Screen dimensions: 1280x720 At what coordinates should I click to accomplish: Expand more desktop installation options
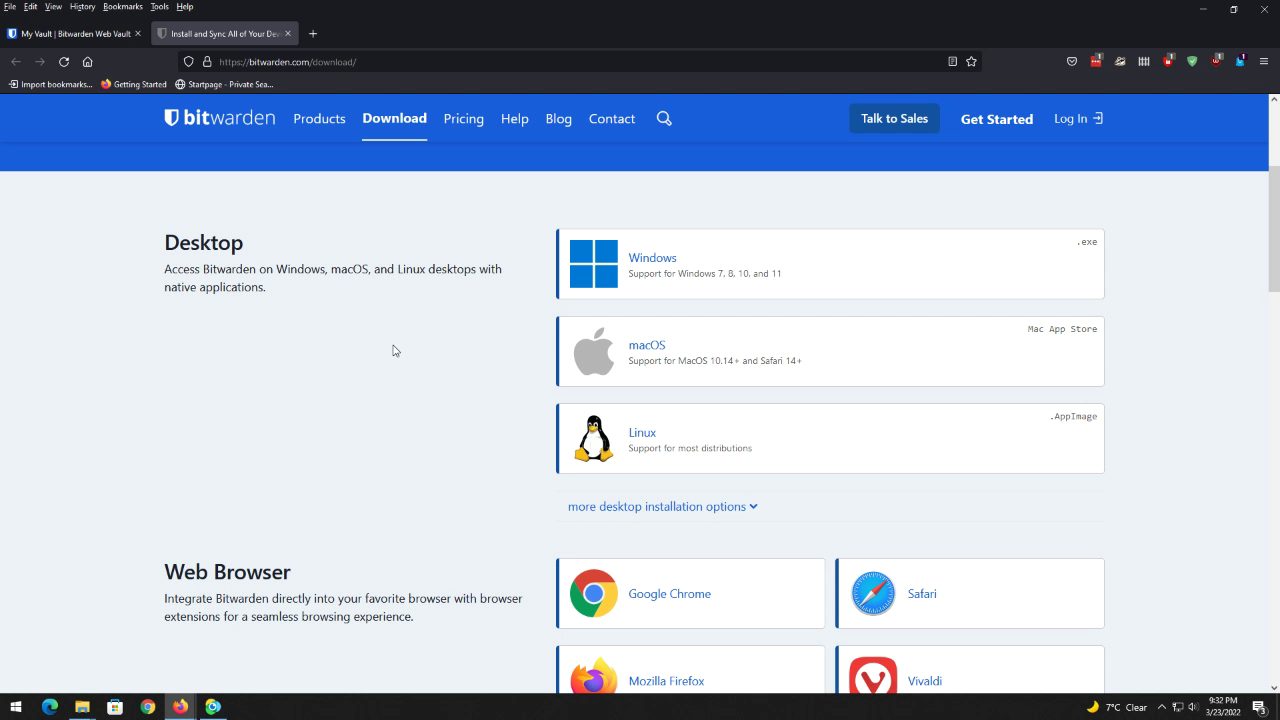point(662,507)
